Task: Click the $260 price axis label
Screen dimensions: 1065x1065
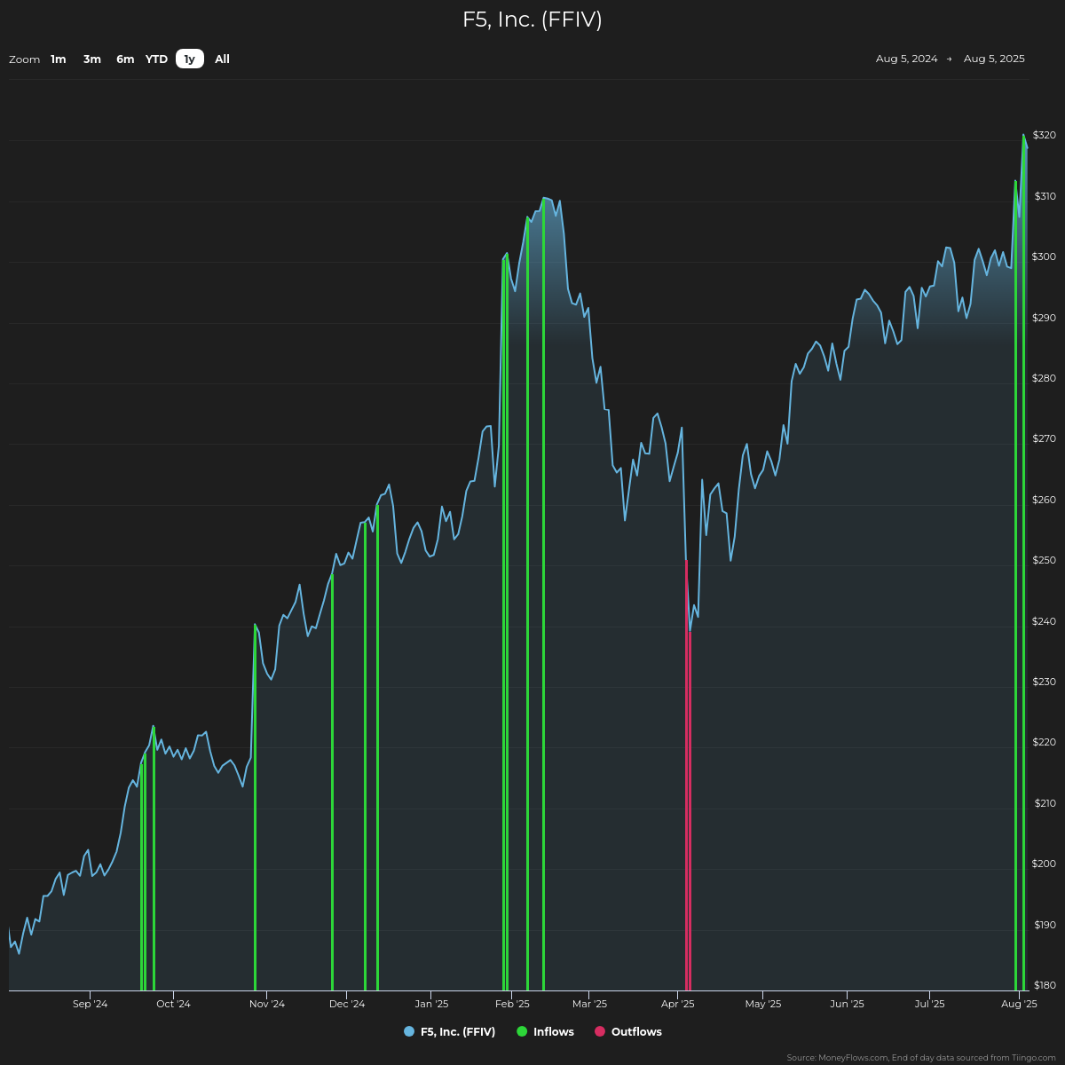Action: [x=1045, y=500]
